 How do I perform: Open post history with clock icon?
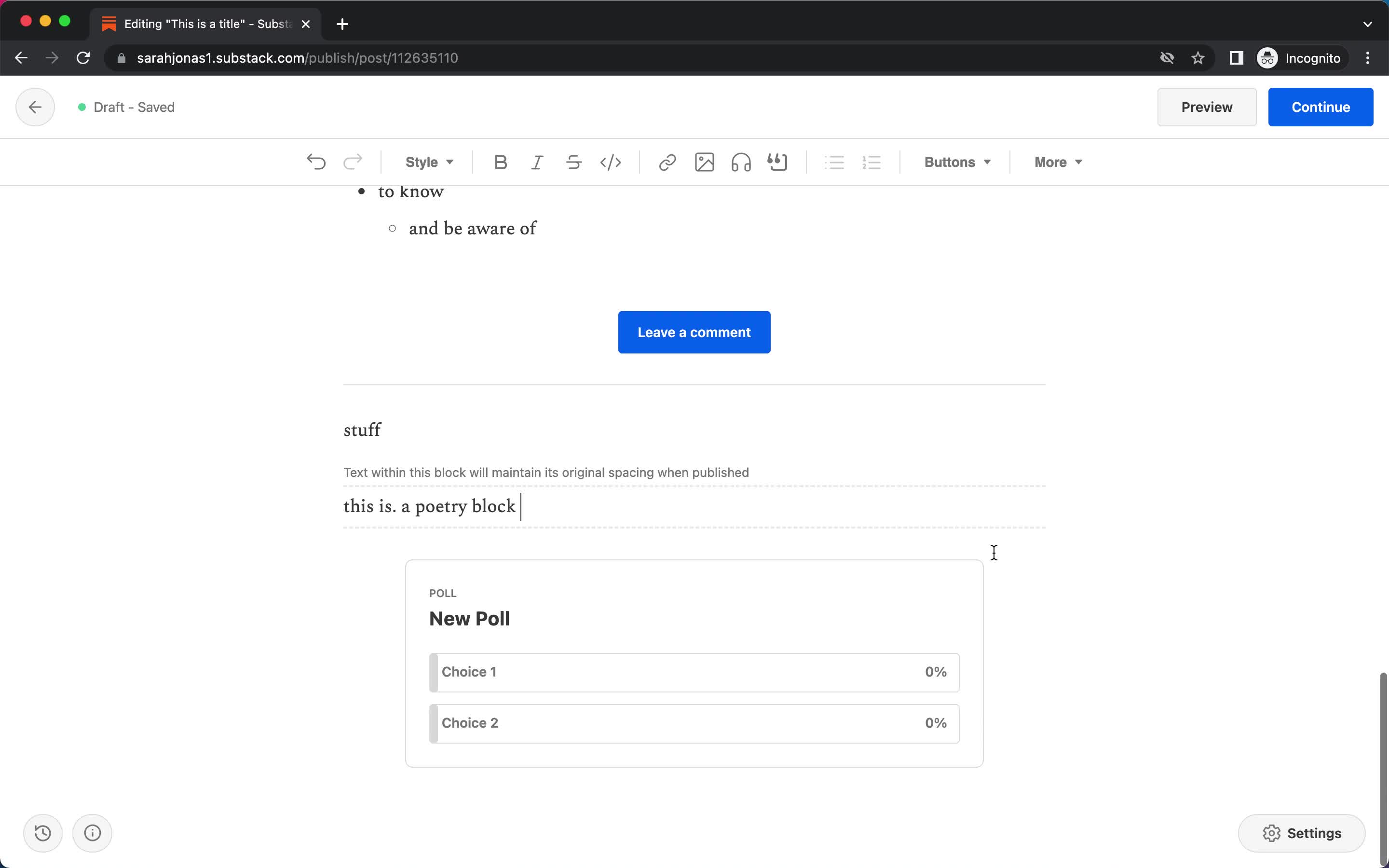[x=42, y=833]
